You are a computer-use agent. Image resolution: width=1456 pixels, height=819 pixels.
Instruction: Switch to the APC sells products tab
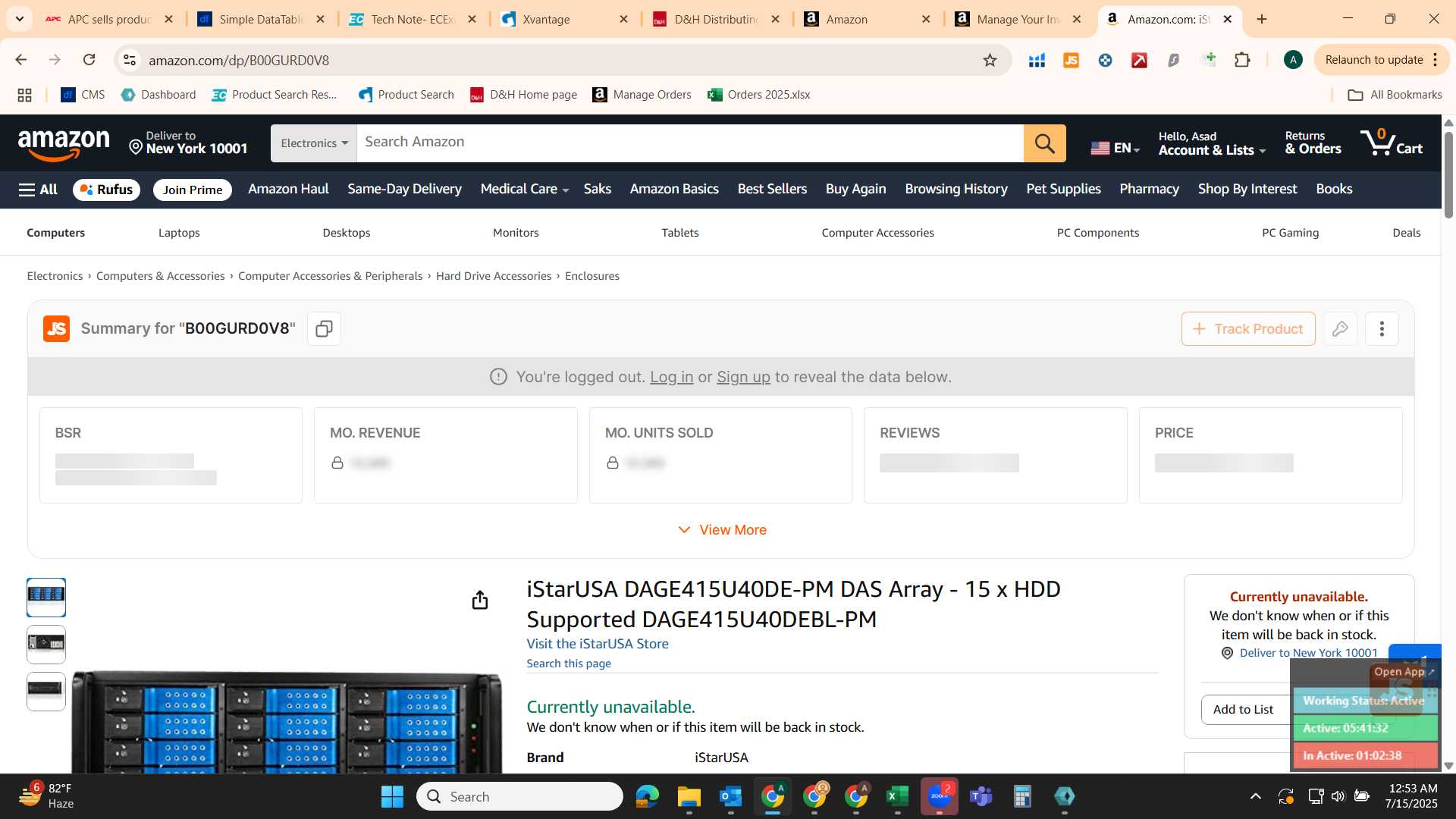[x=108, y=19]
